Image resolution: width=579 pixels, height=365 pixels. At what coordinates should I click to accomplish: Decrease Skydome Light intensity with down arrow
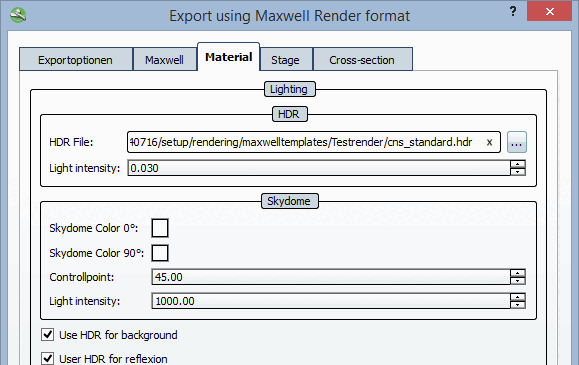518,305
